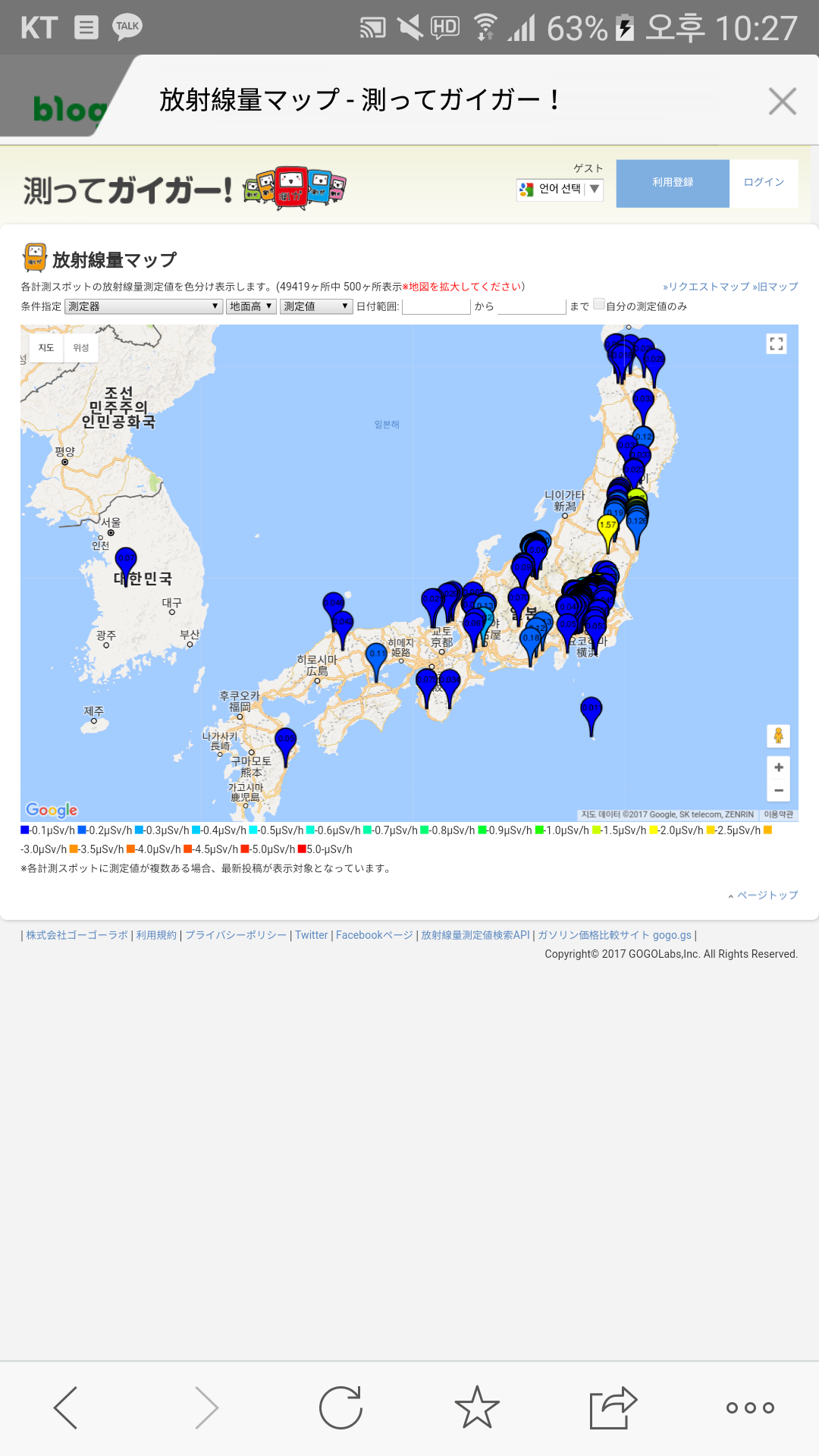Tap the green blog logo
The width and height of the screenshot is (819, 1456).
coord(68,109)
